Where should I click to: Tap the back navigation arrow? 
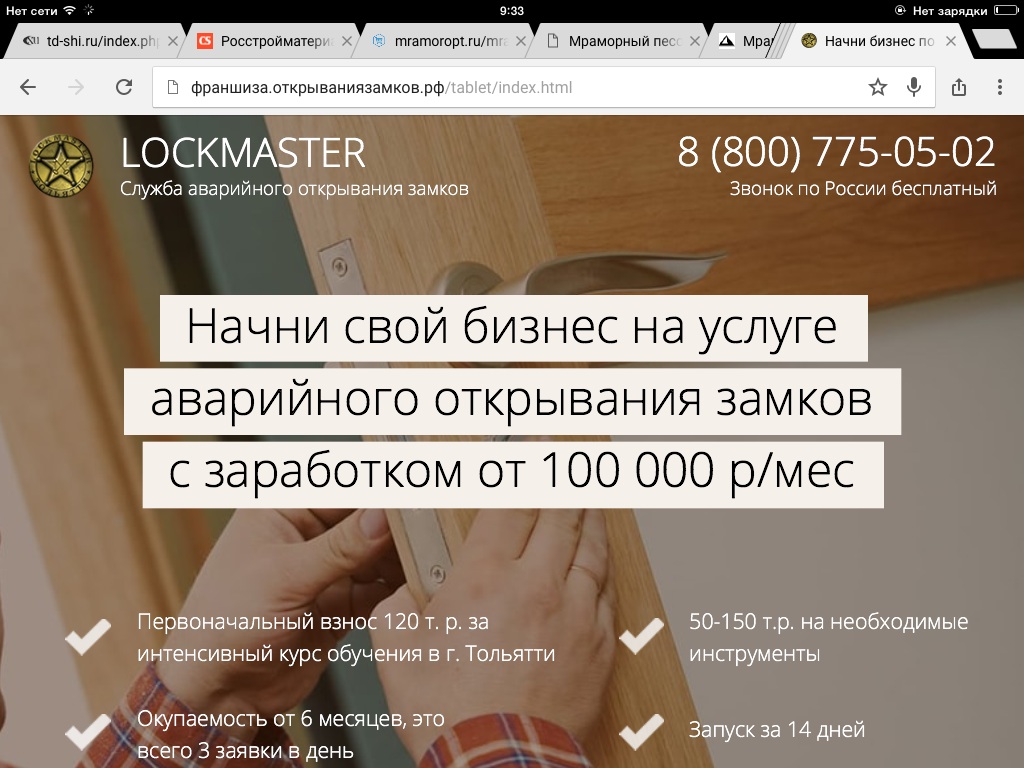coord(28,87)
